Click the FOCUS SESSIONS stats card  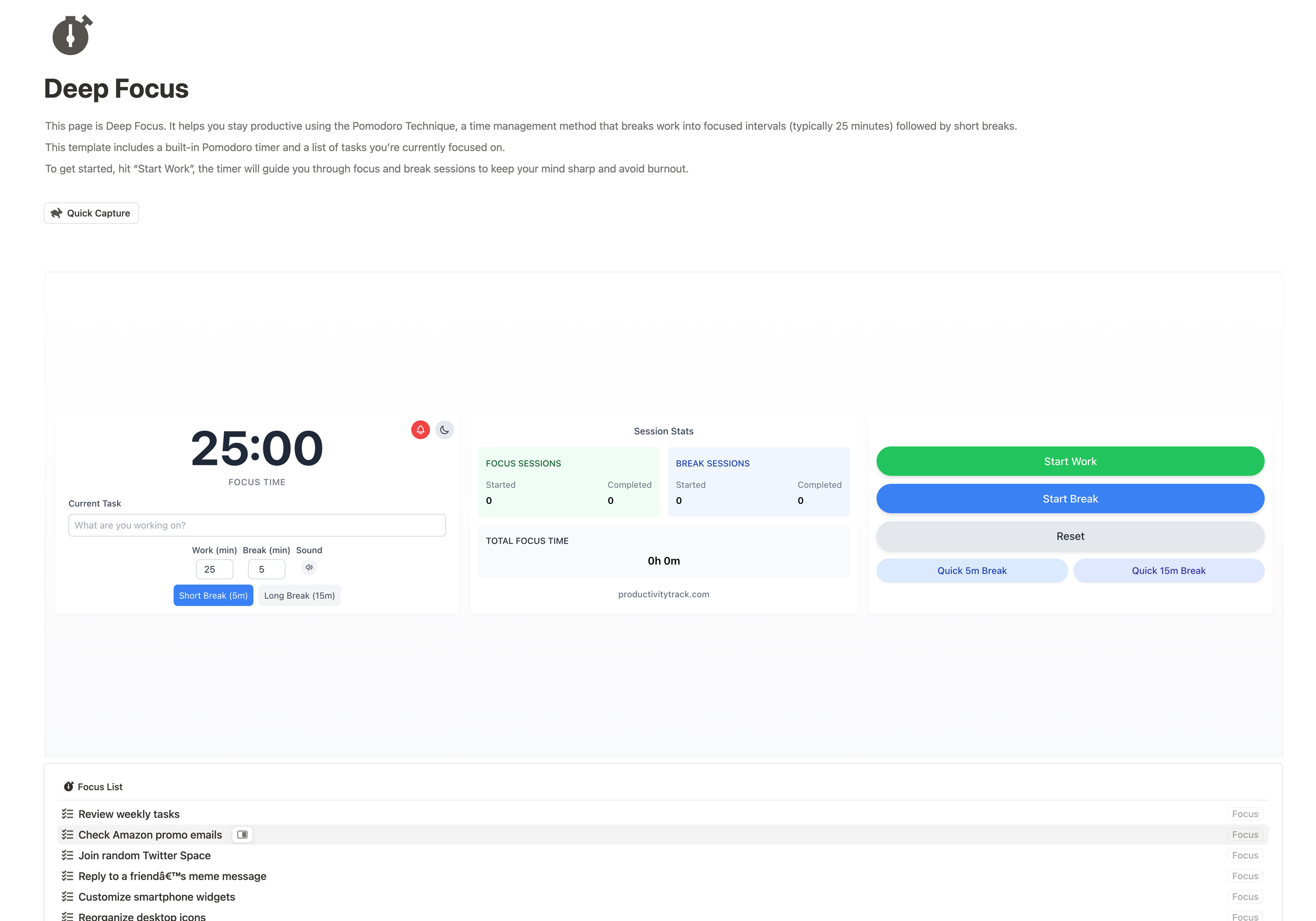[x=568, y=481]
